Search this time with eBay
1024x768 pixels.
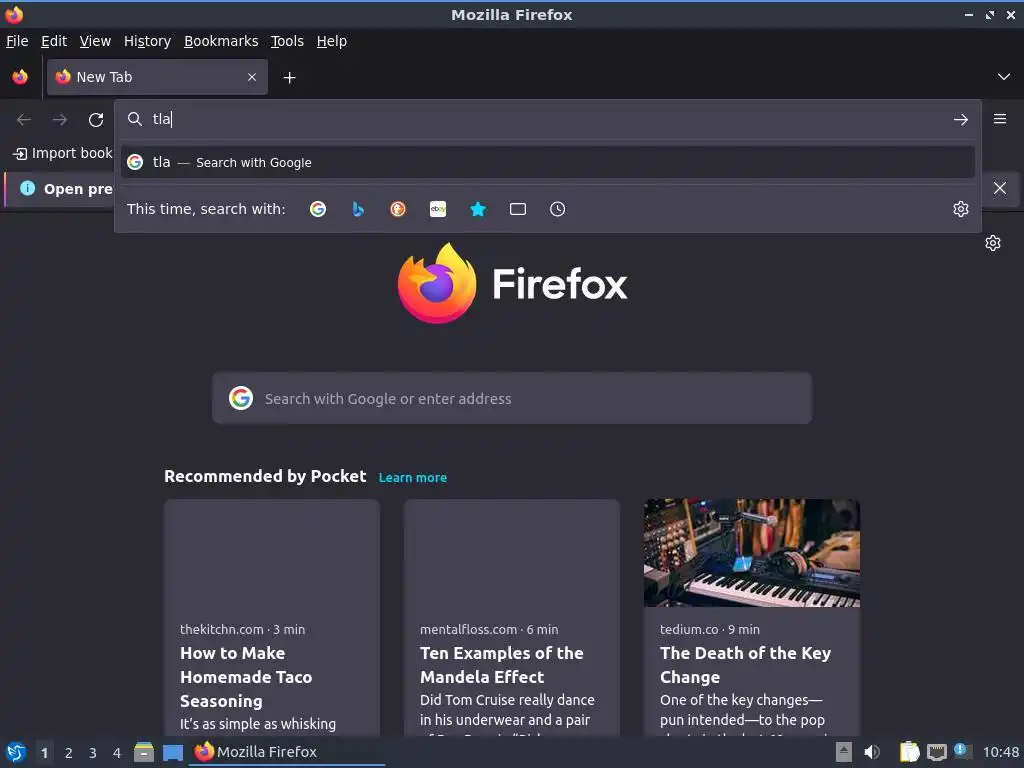pyautogui.click(x=438, y=209)
